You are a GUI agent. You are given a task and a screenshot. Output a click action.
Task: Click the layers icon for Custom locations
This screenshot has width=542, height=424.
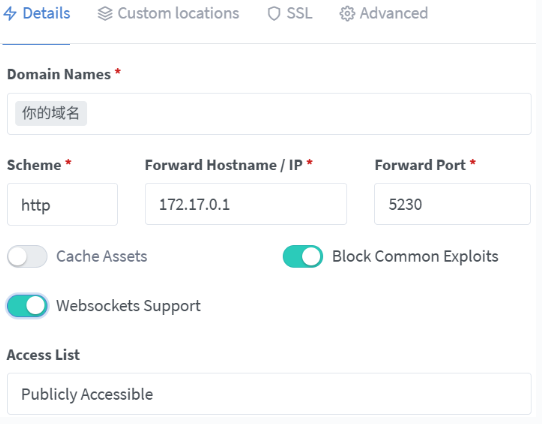pos(105,14)
